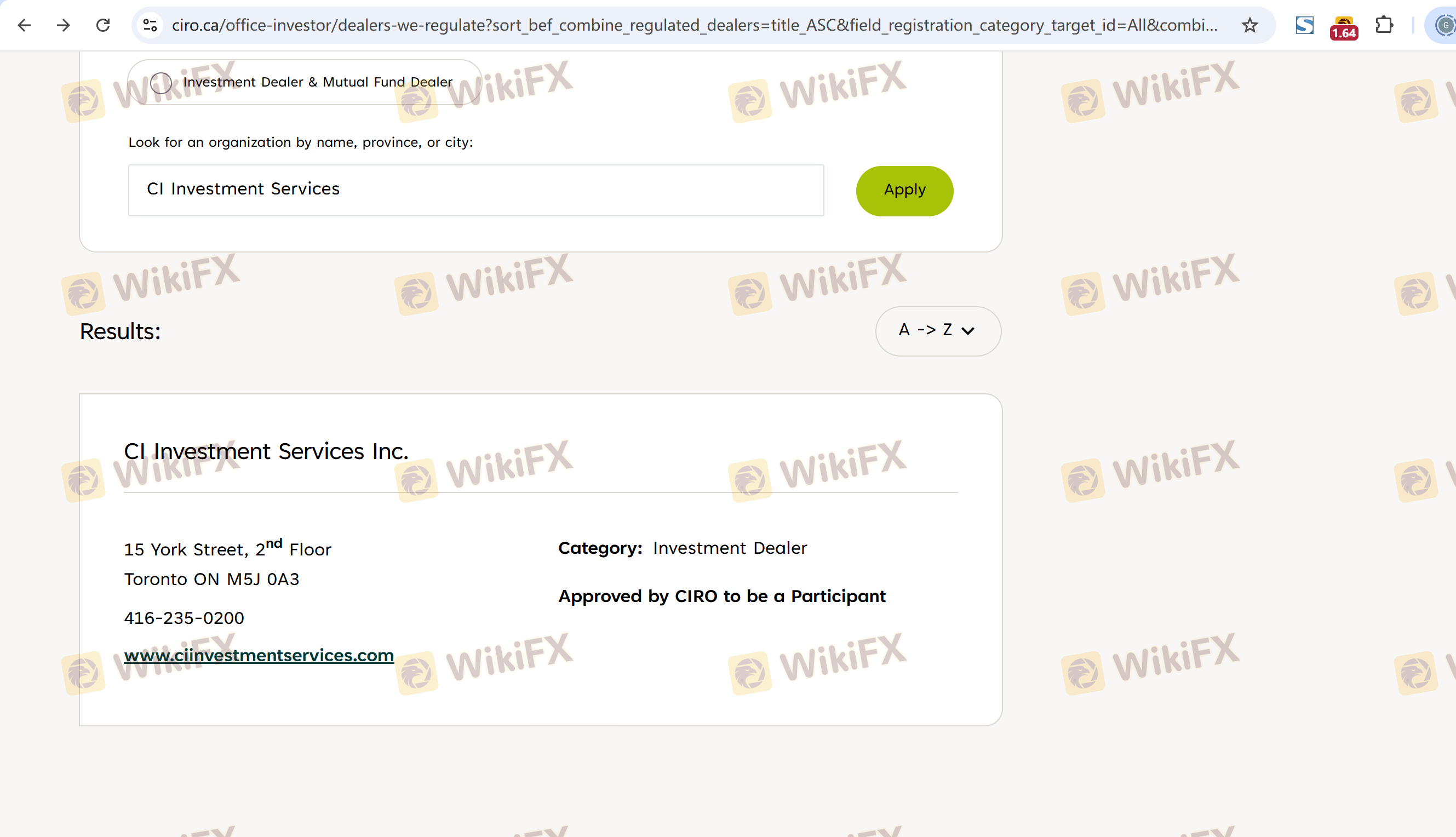
Task: Click the ciro.ca URL address bar
Action: [x=690, y=25]
